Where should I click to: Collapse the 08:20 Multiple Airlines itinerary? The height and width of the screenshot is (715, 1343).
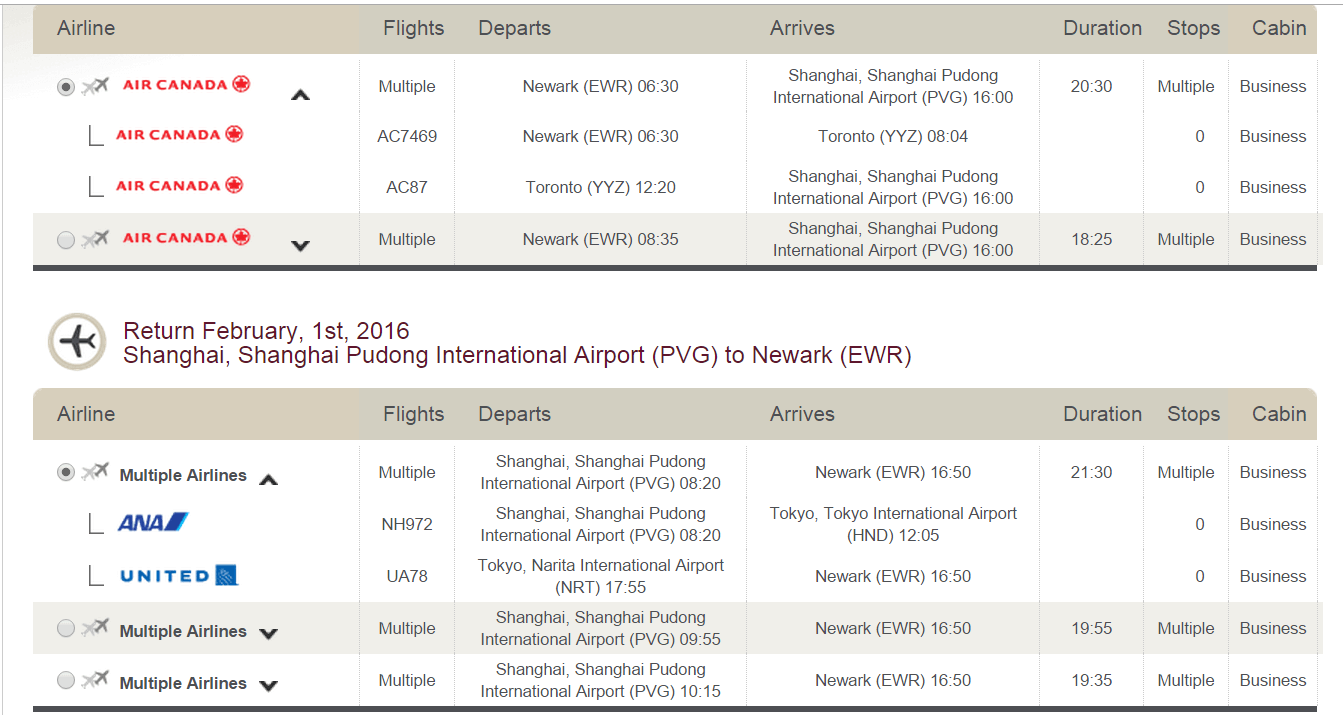pos(268,480)
